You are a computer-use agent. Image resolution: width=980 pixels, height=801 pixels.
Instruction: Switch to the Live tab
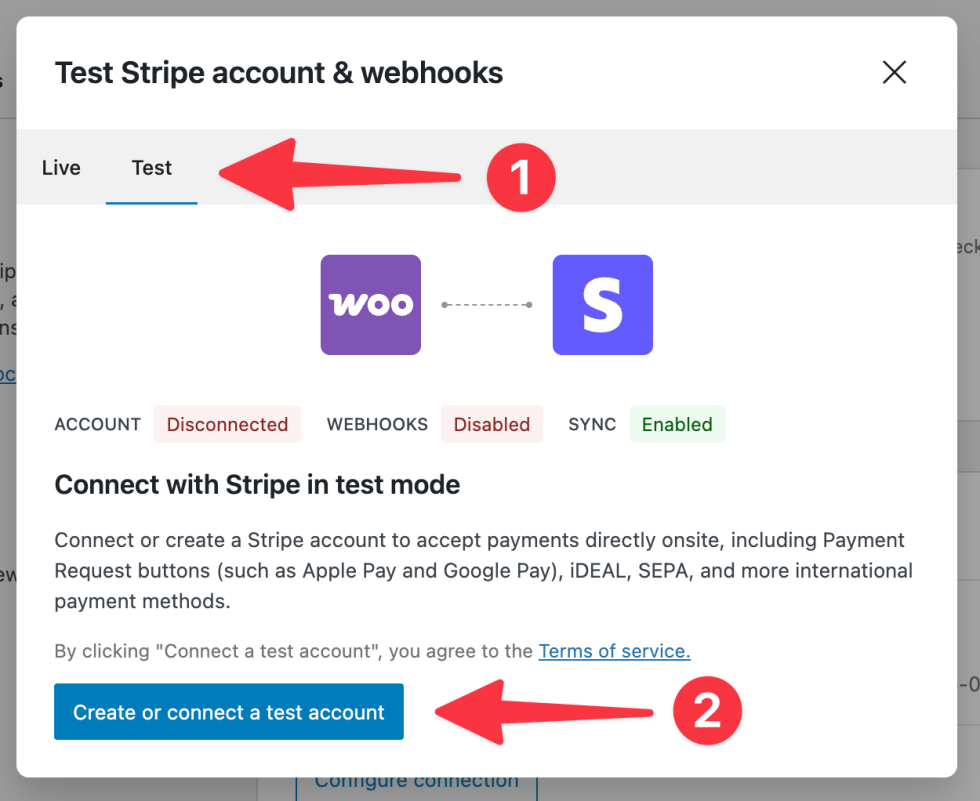(61, 167)
